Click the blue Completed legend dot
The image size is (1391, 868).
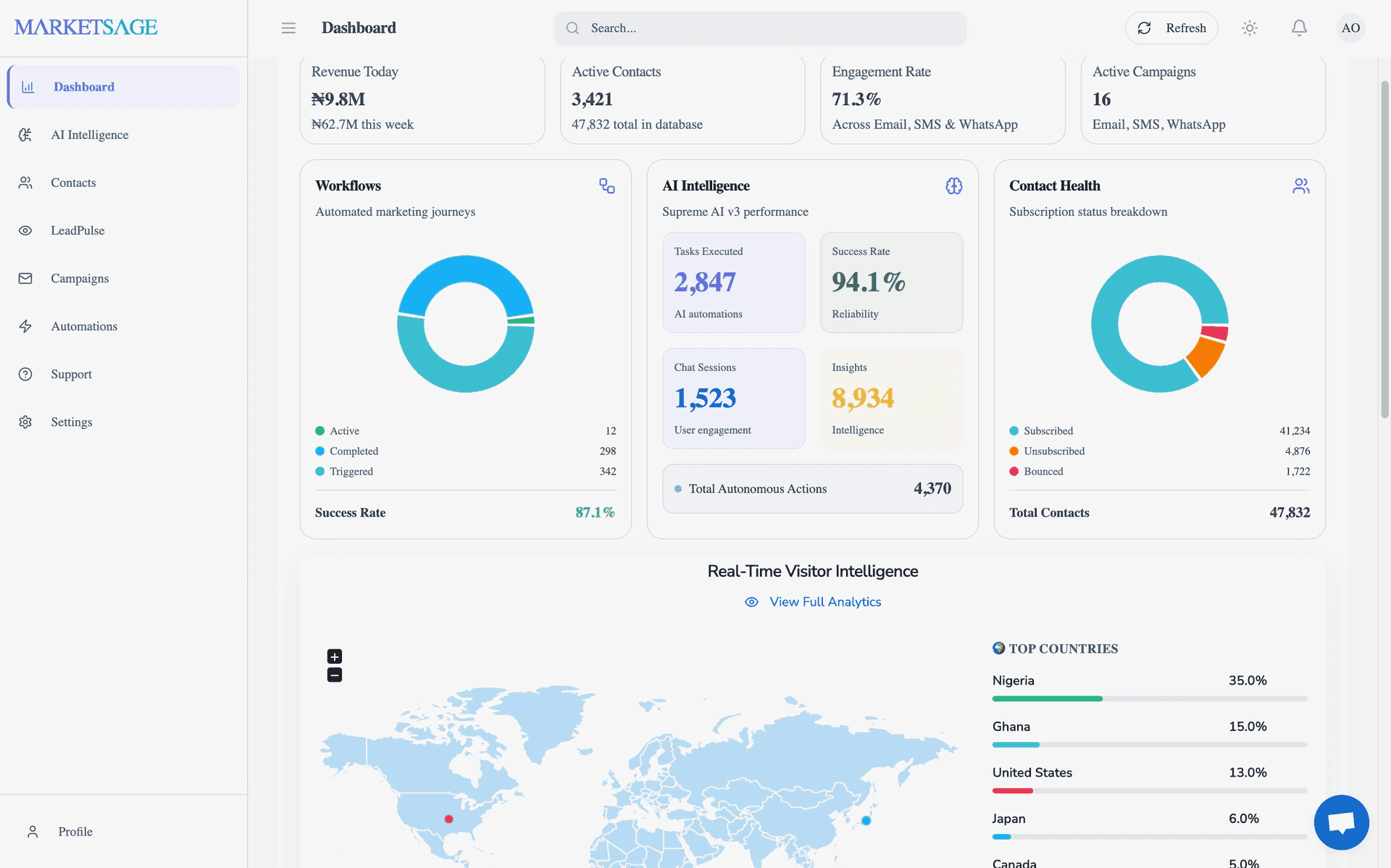pos(319,451)
